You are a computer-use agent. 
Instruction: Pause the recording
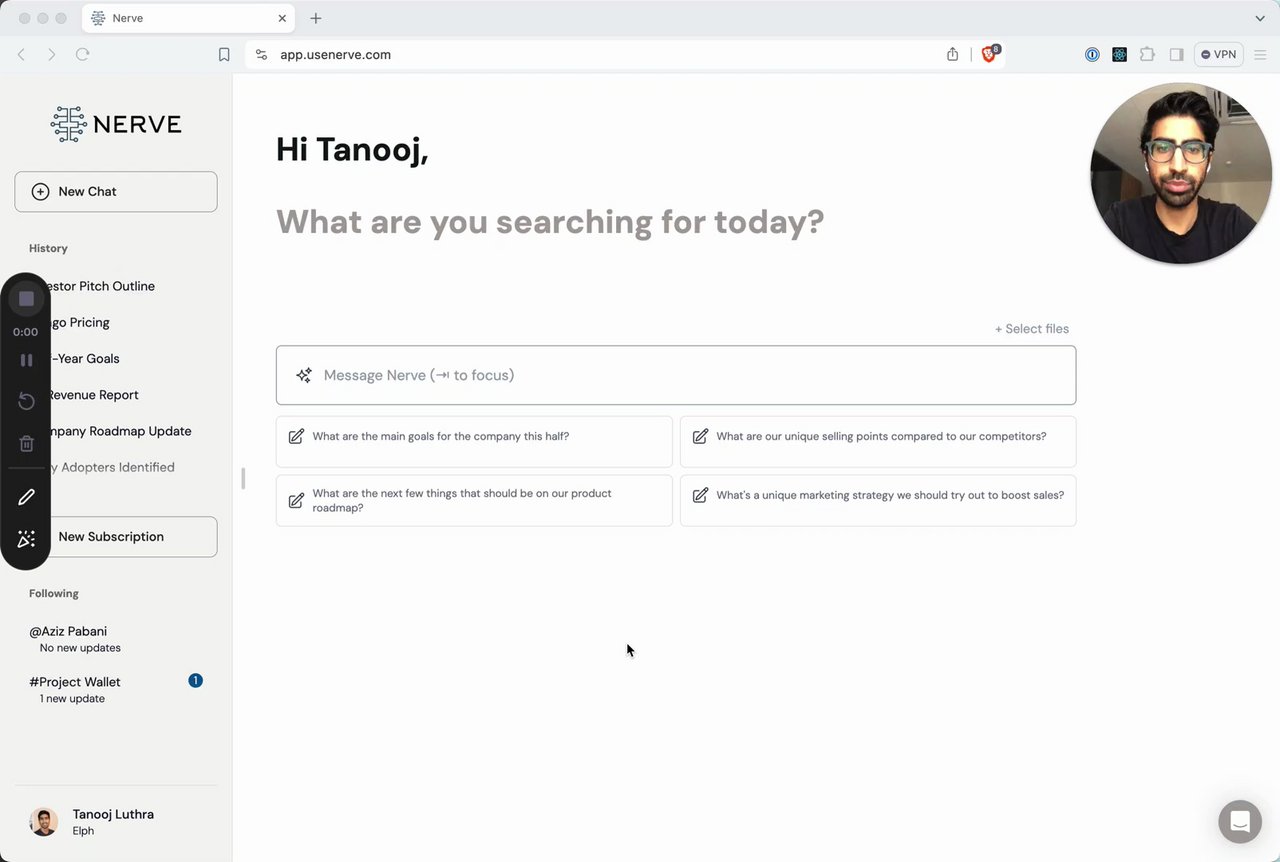tap(26, 360)
